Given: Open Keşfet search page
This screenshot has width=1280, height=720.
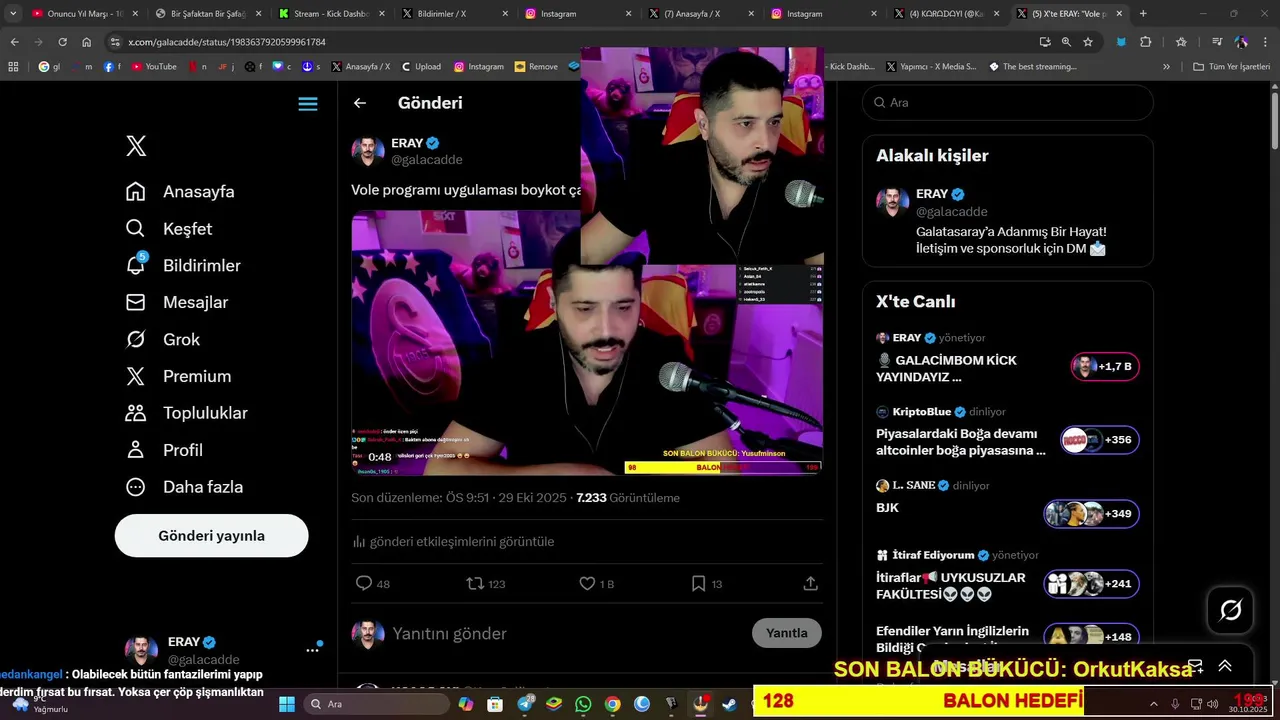Looking at the screenshot, I should [x=168, y=228].
